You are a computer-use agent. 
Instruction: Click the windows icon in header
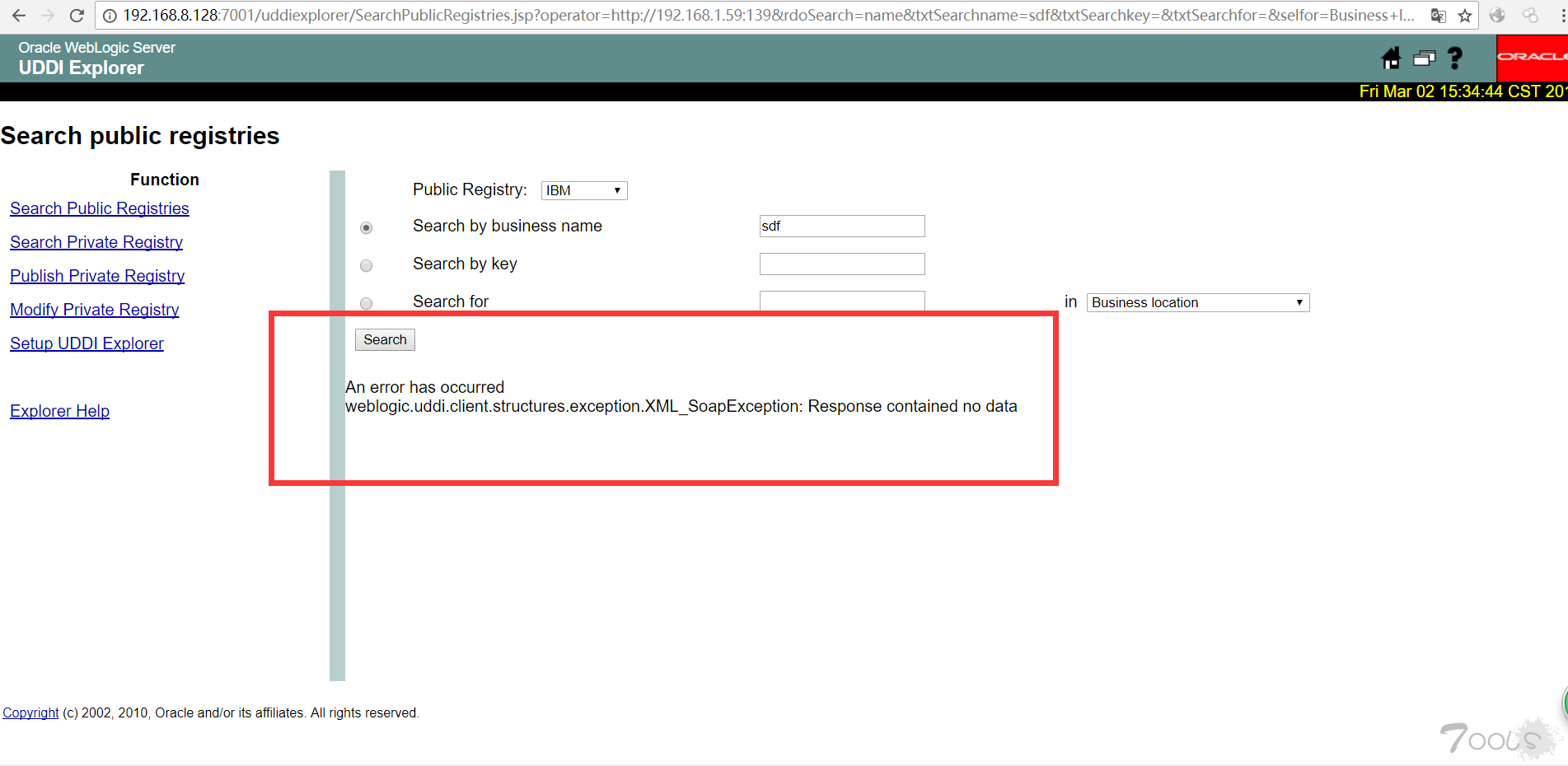[1424, 58]
